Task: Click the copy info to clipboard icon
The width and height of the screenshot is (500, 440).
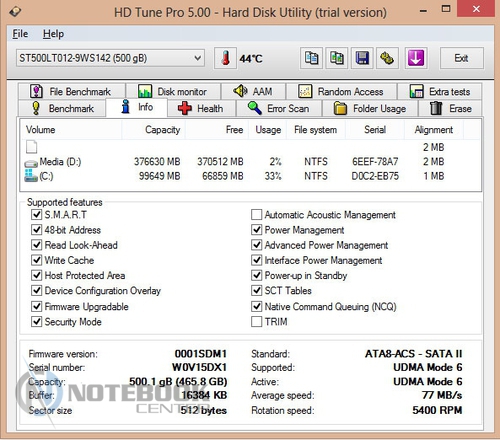Action: pos(311,58)
